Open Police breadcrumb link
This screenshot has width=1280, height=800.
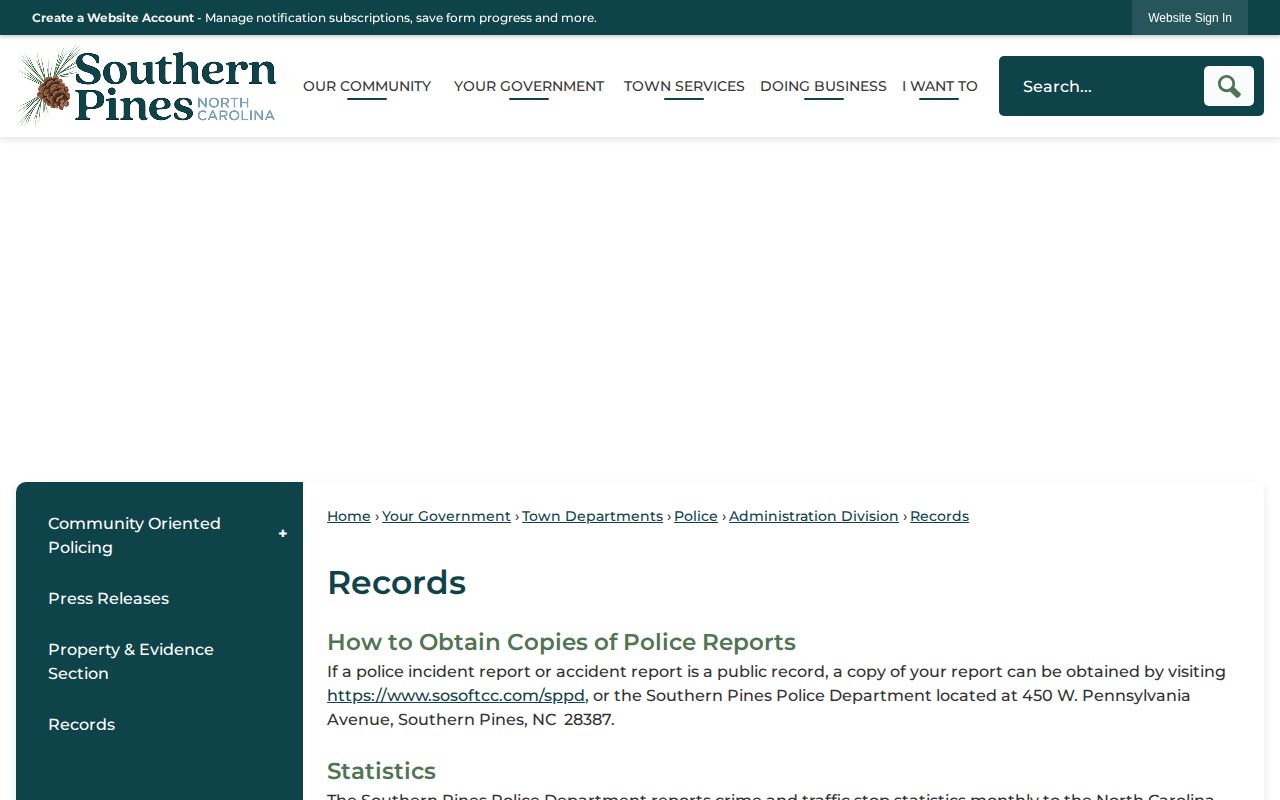coord(696,516)
